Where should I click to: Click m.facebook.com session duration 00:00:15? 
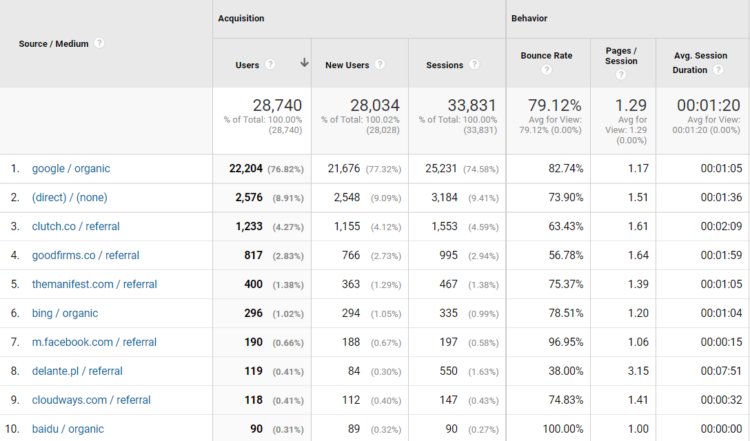(x=721, y=342)
